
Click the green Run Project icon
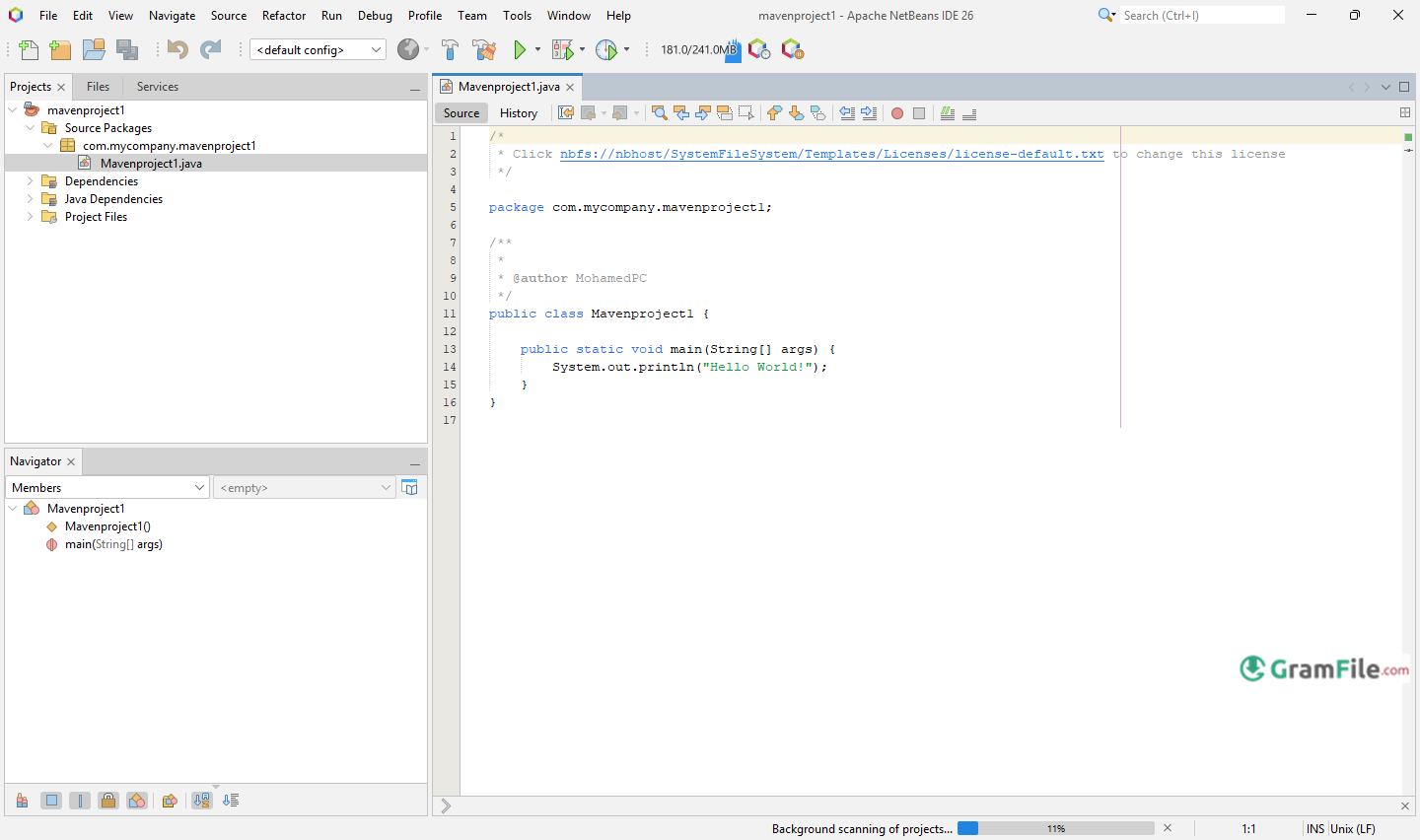(x=520, y=49)
